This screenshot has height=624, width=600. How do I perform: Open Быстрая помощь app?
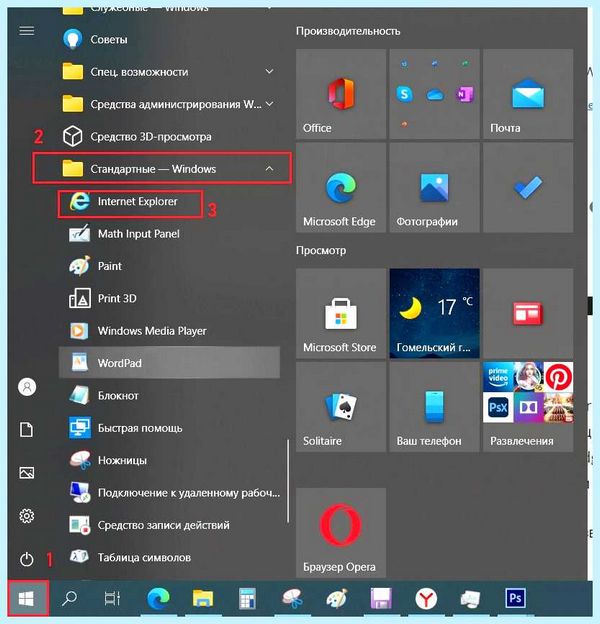point(169,428)
